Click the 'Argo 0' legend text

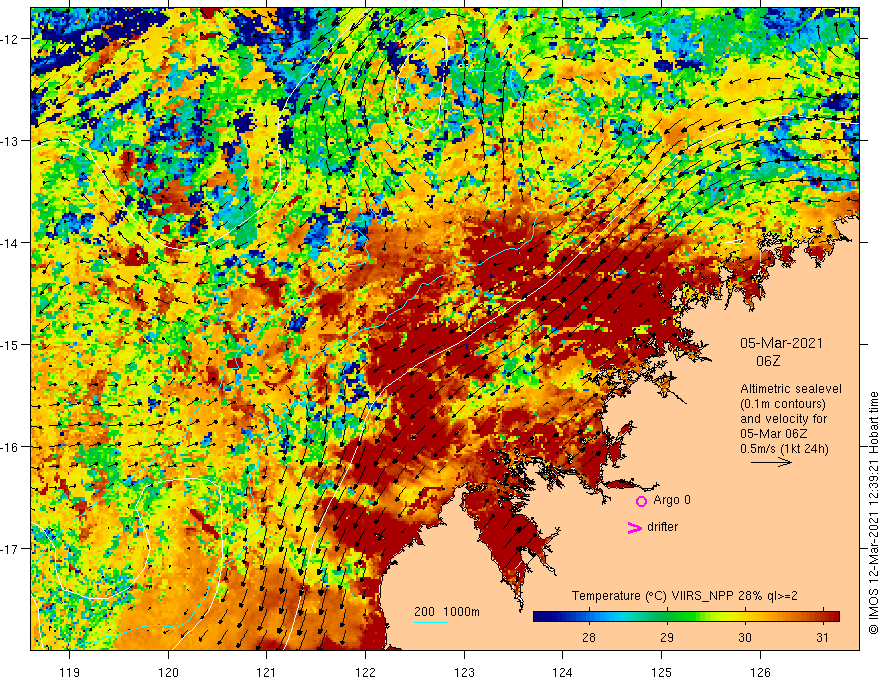tap(672, 500)
